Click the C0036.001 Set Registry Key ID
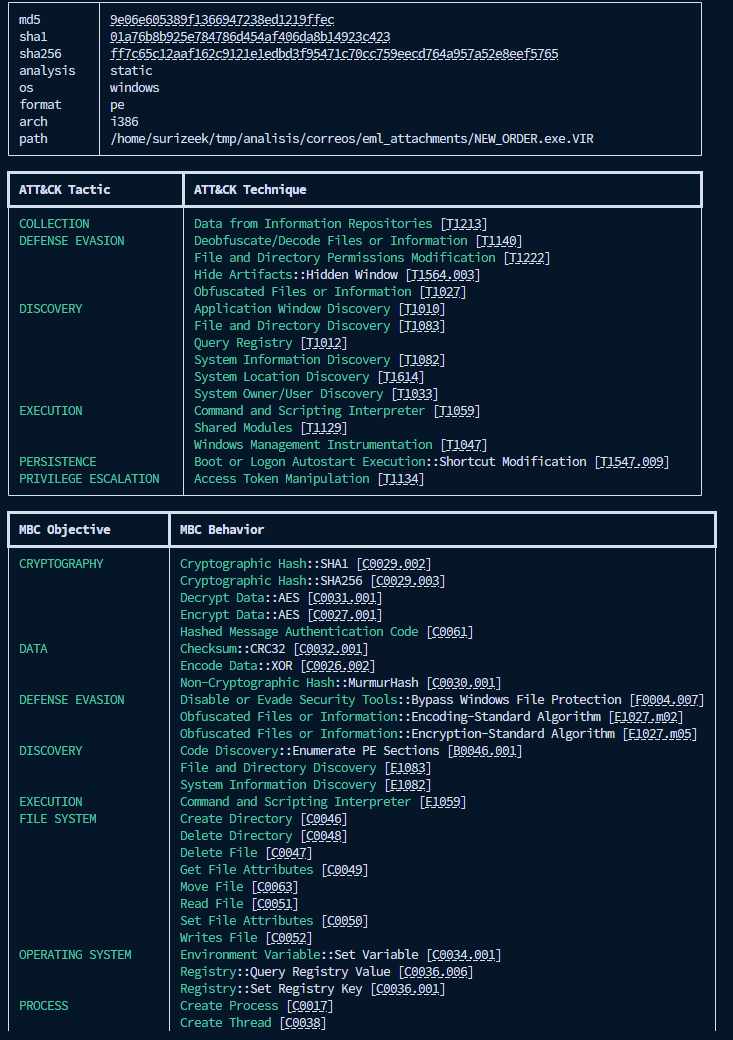Viewport: 733px width, 1040px height. coord(408,989)
